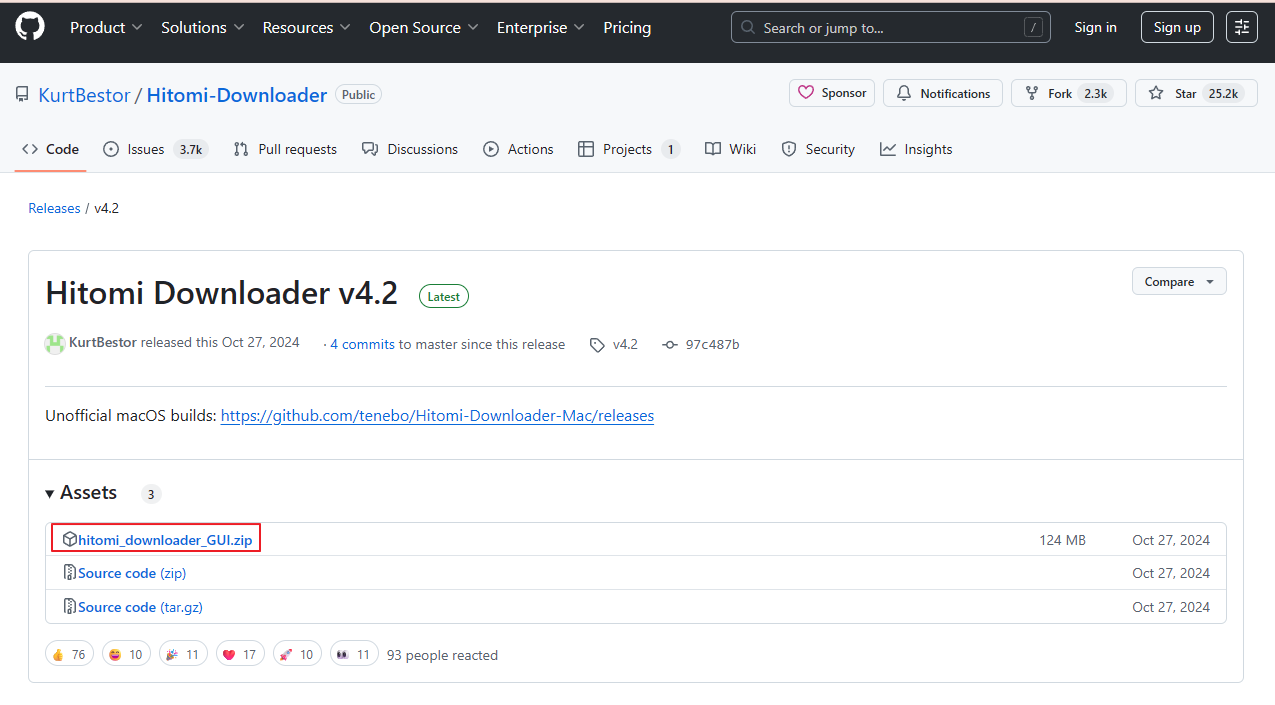The image size is (1275, 705).
Task: Toggle the hooray party reaction
Action: pos(183,655)
